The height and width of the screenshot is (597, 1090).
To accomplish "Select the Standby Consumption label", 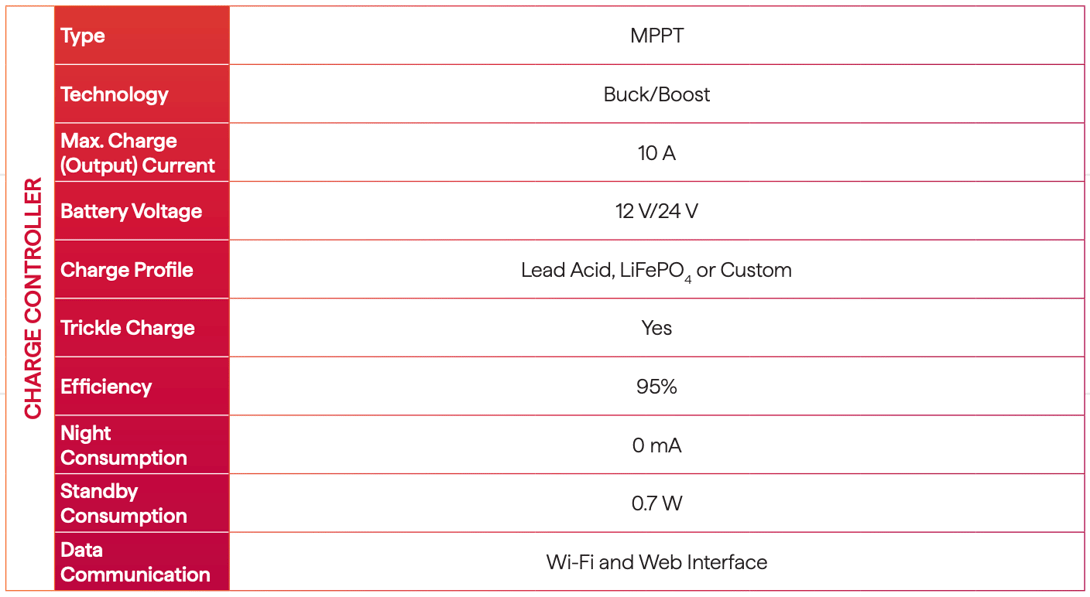I will coord(123,503).
